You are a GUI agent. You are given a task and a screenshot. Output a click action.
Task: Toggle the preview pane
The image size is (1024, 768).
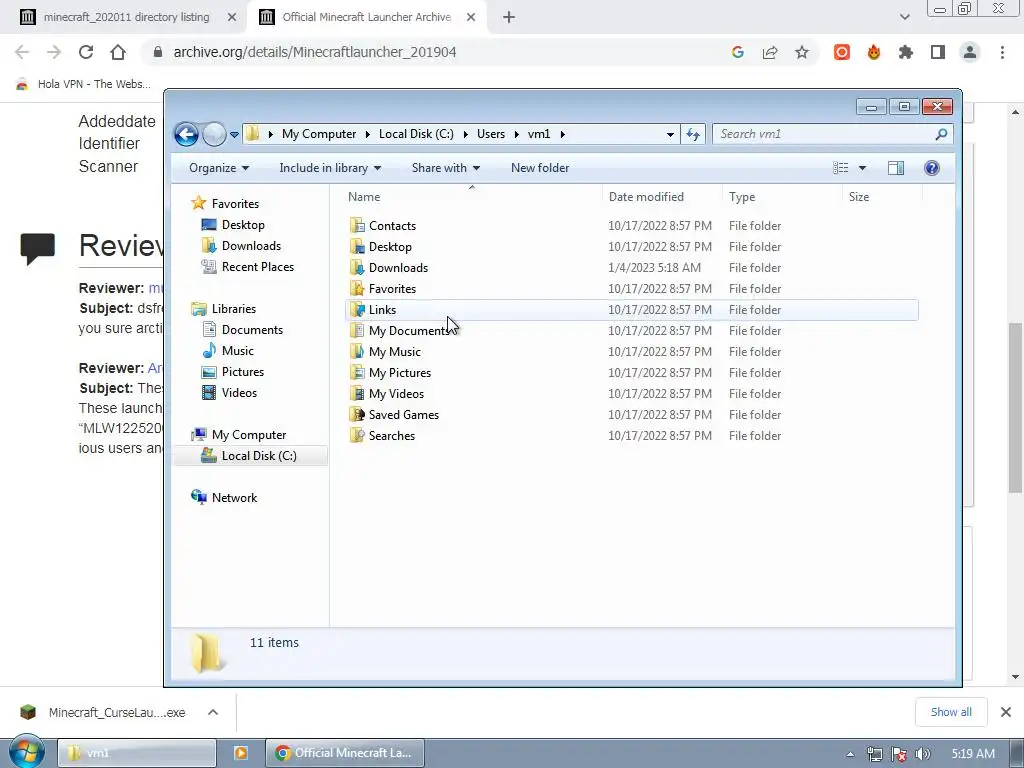pyautogui.click(x=896, y=168)
